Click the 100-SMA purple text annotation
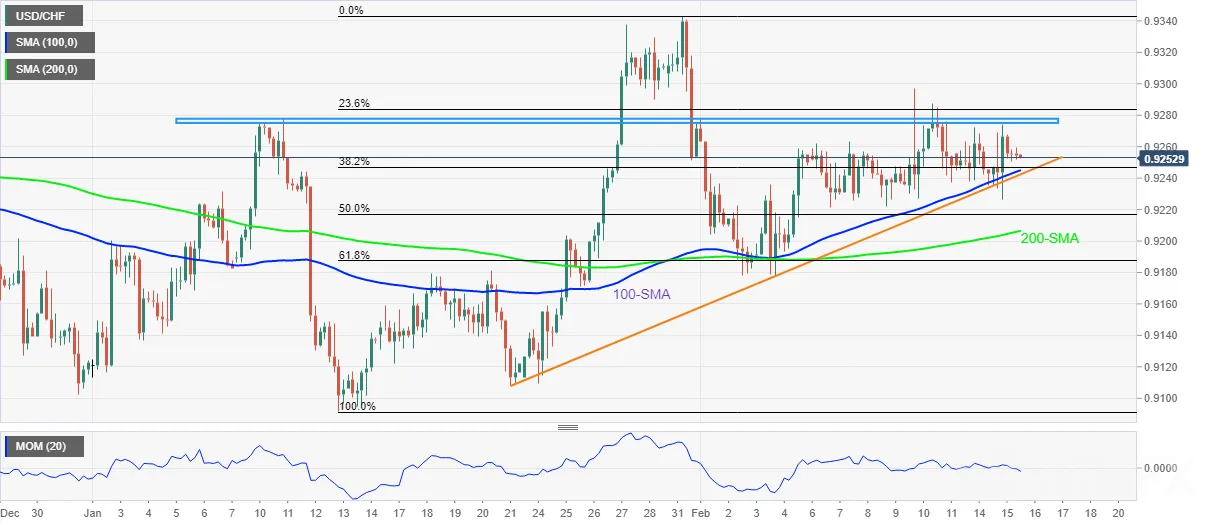The image size is (1207, 526). click(642, 294)
